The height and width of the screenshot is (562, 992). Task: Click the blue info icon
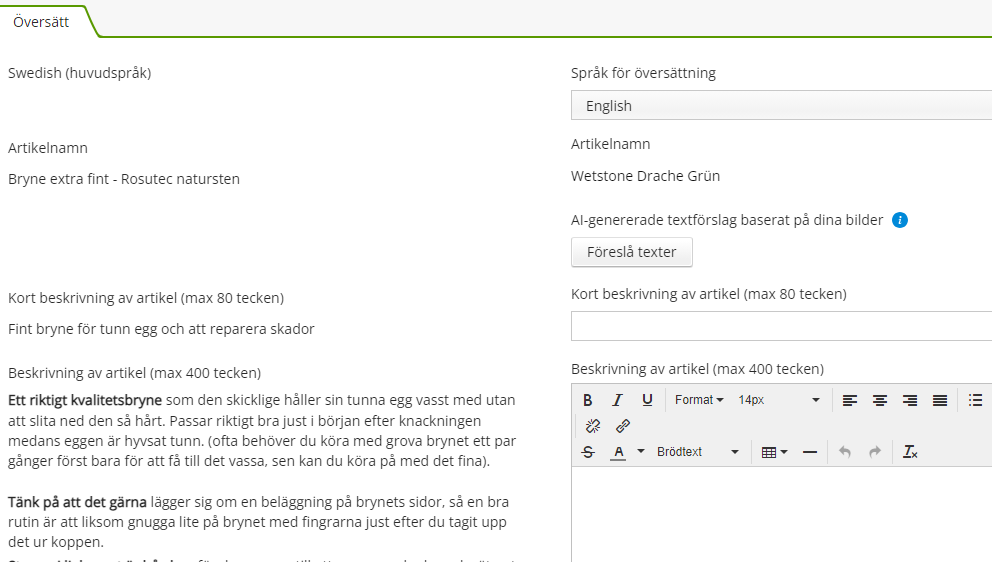pos(900,220)
